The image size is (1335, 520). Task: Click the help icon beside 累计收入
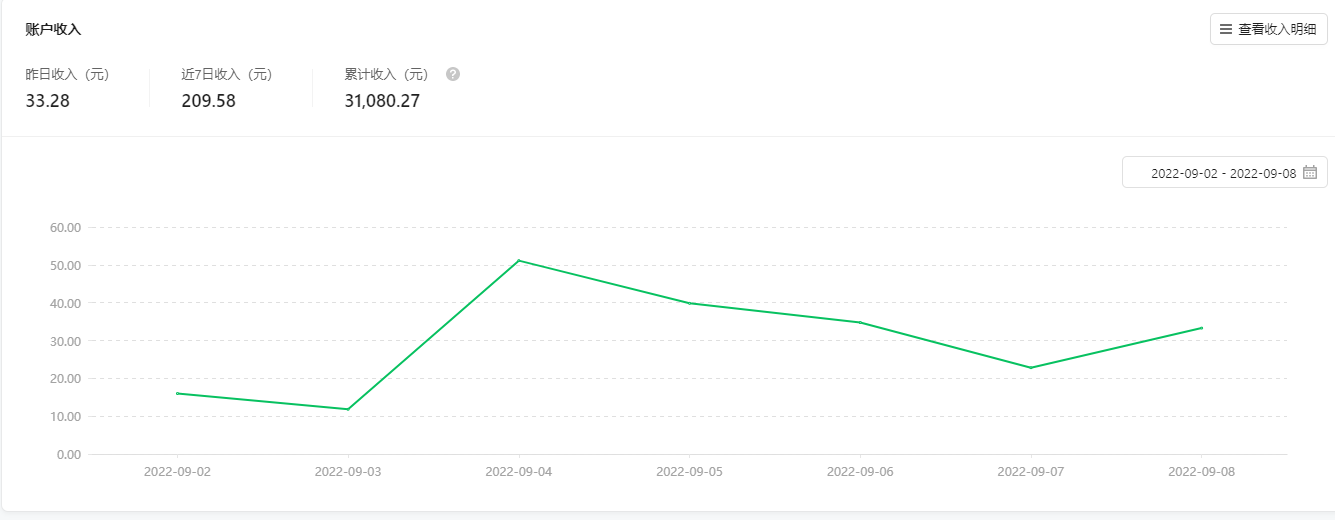(x=453, y=74)
